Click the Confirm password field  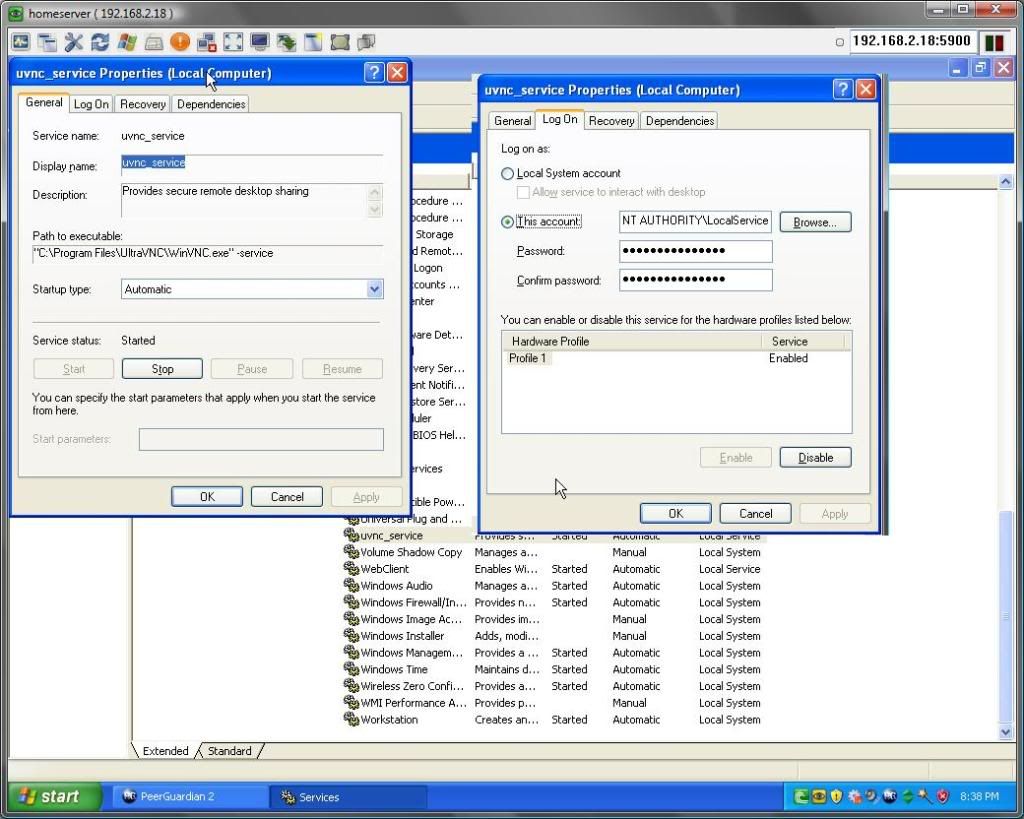coord(696,280)
